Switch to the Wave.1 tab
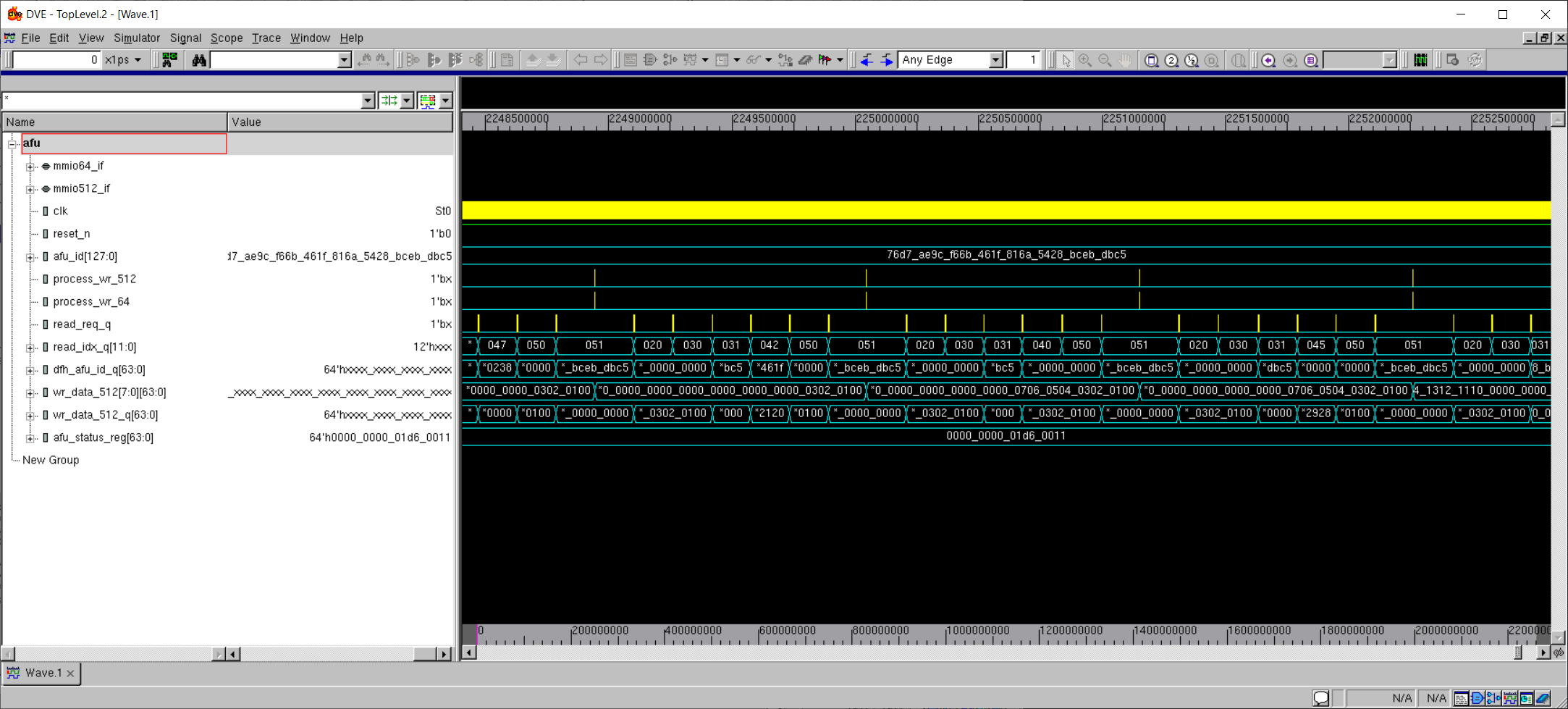Screen dimensions: 1568x709 click(42, 673)
